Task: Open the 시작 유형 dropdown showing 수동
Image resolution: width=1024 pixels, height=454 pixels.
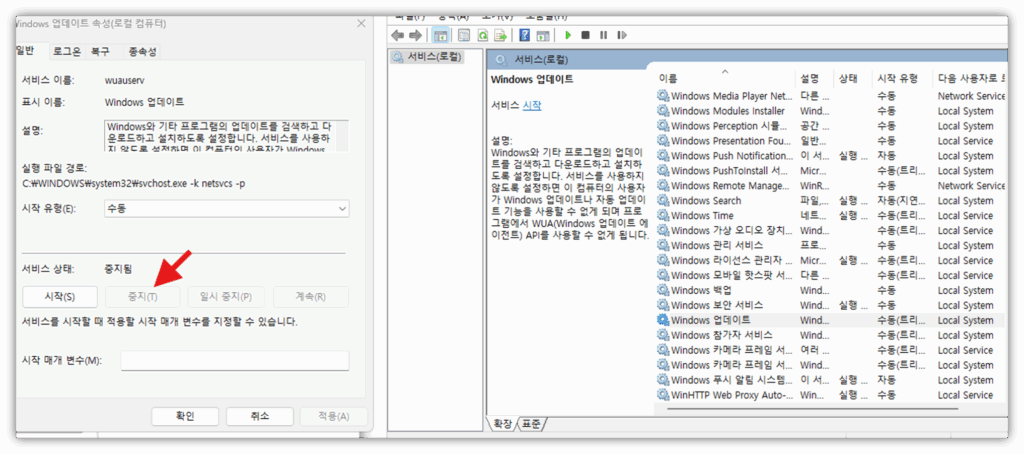Action: (x=227, y=208)
